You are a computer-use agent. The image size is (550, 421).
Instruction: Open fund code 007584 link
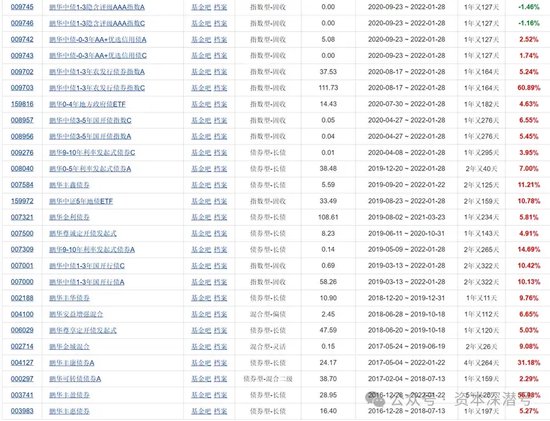tap(22, 185)
